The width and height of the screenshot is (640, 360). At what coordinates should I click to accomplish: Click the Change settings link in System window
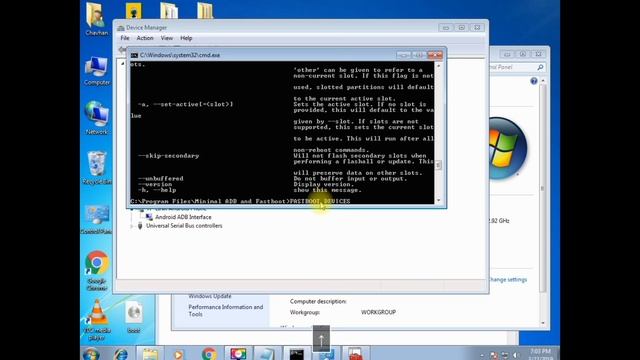tap(507, 280)
